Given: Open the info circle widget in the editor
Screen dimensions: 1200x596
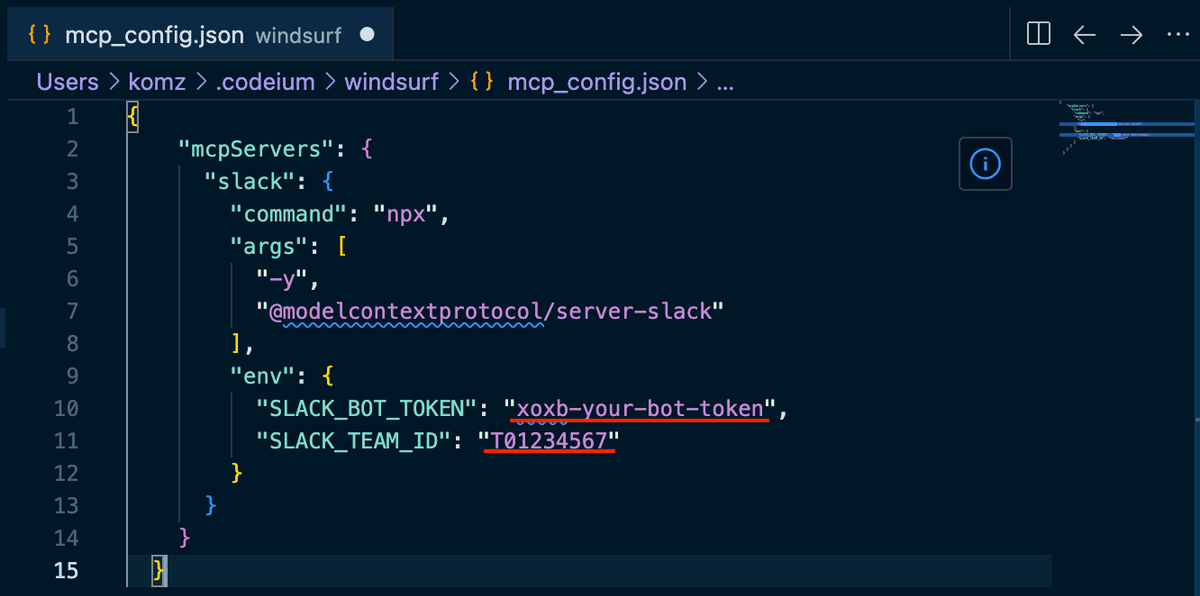Looking at the screenshot, I should click(x=985, y=163).
